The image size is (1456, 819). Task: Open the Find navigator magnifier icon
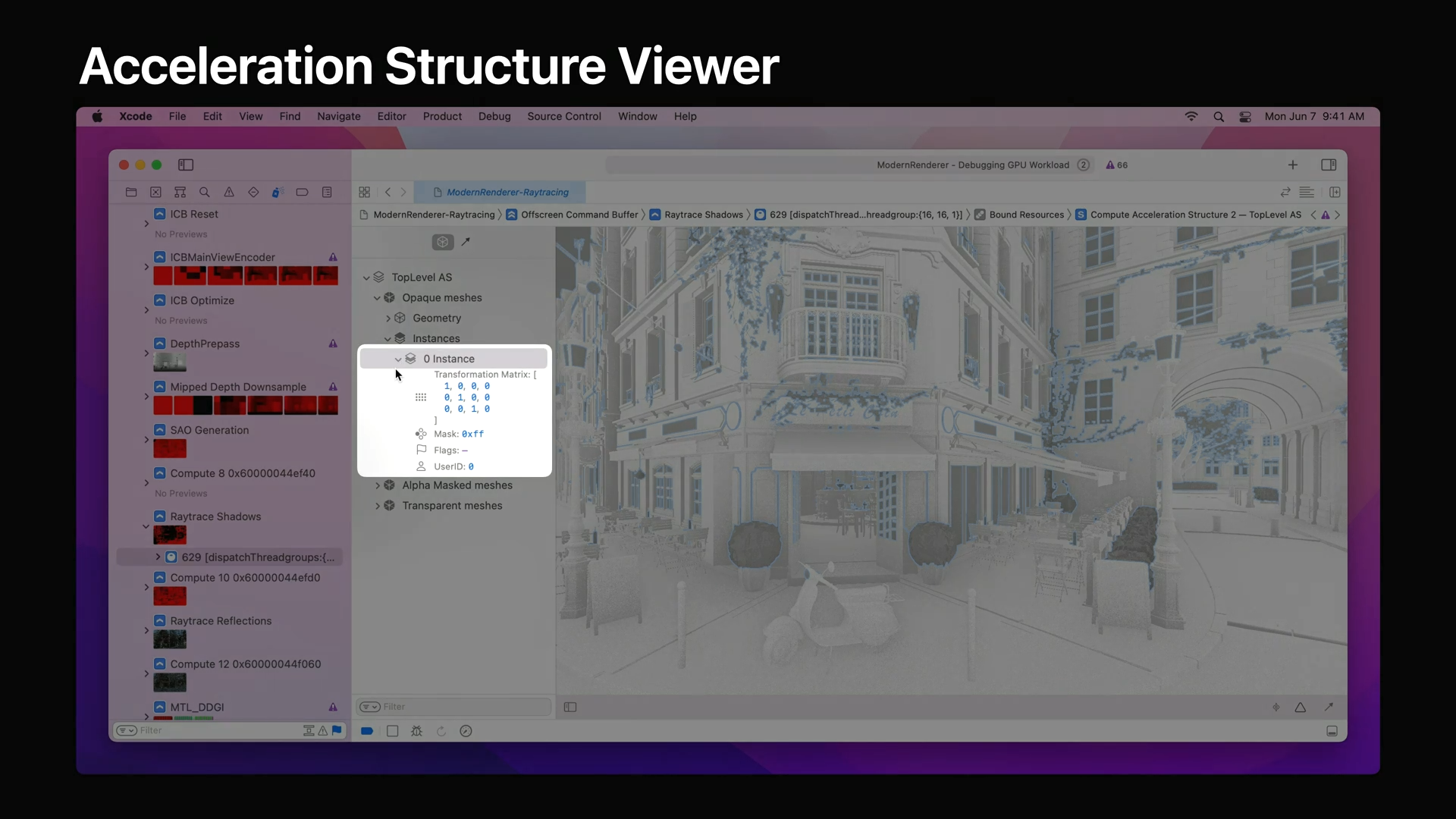[x=205, y=193]
